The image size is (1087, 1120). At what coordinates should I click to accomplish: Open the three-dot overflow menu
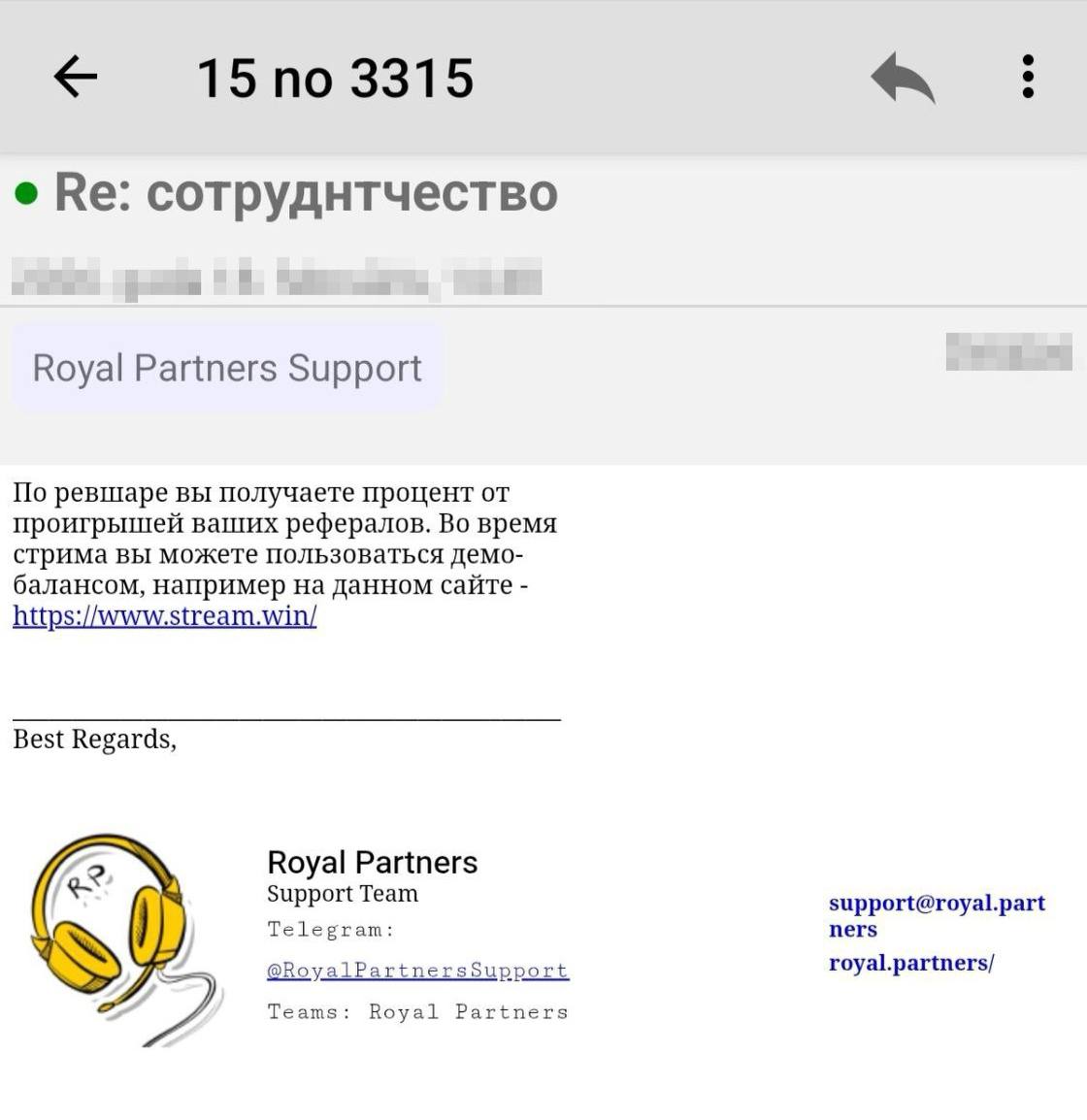(1028, 77)
